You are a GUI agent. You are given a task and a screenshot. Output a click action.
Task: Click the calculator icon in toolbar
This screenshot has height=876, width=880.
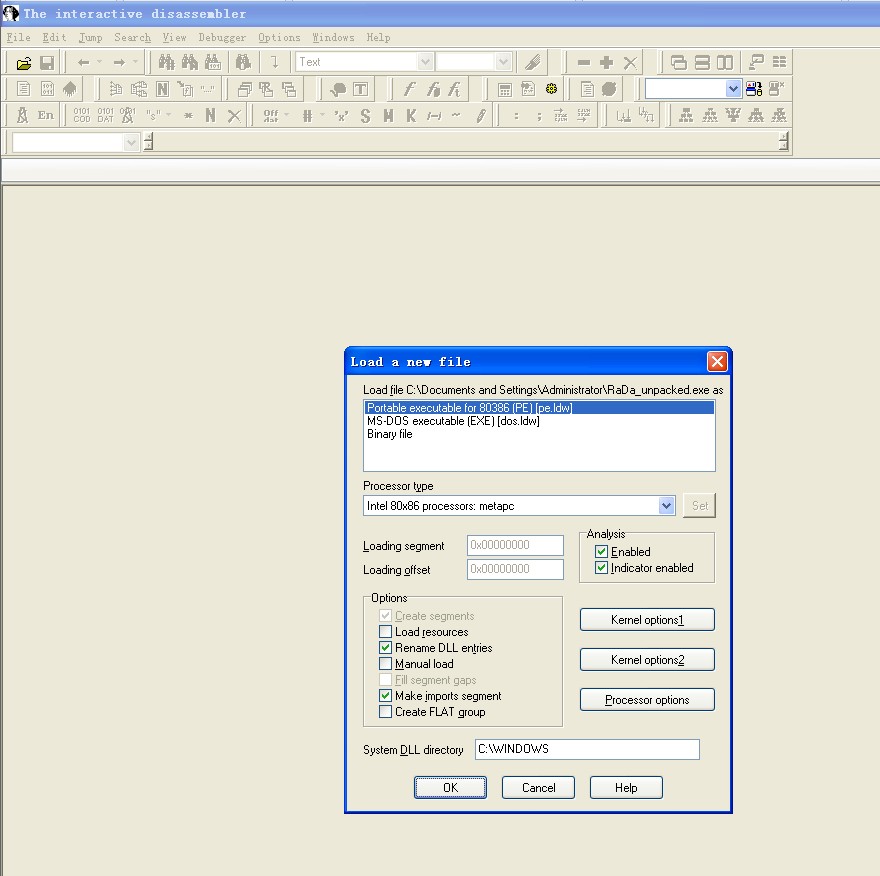505,89
